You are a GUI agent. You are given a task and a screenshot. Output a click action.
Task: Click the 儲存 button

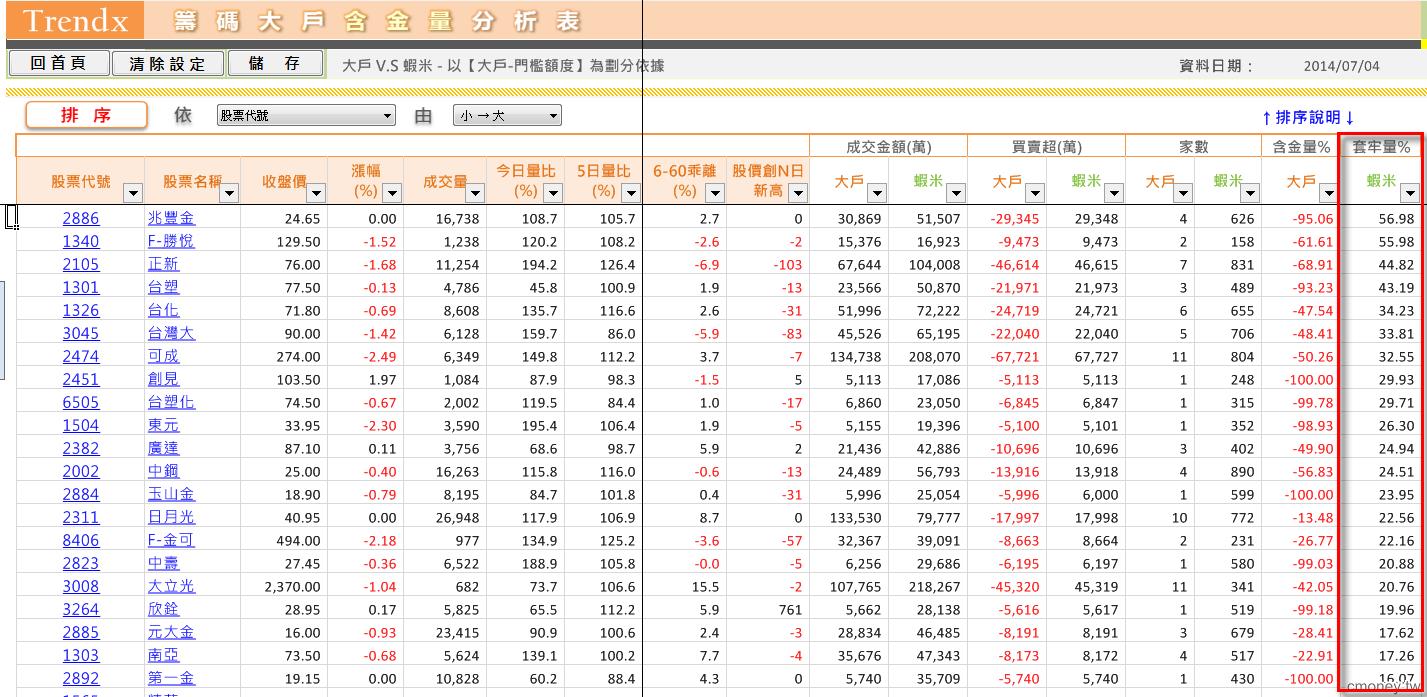pos(275,64)
